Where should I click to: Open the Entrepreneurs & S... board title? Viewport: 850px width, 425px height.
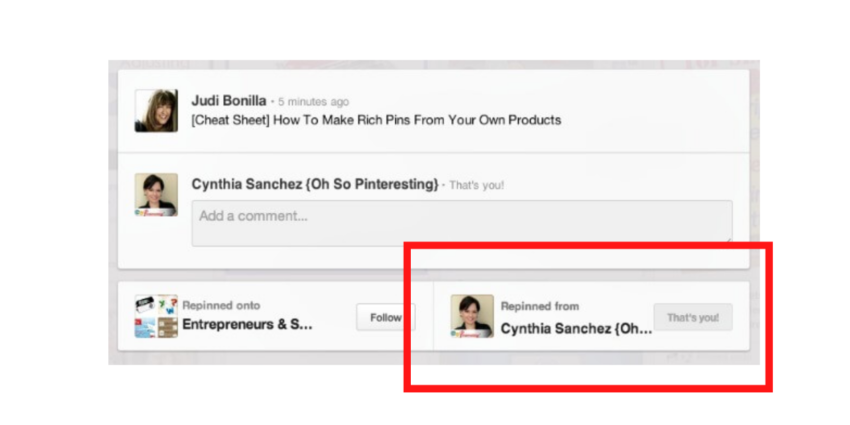click(247, 325)
